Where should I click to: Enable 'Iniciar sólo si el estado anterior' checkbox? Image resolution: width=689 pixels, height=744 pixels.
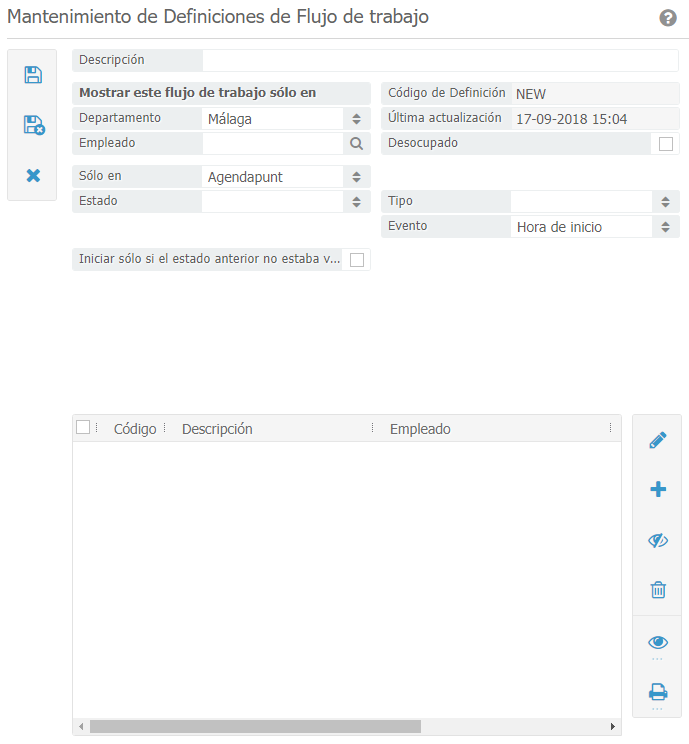coord(357,260)
